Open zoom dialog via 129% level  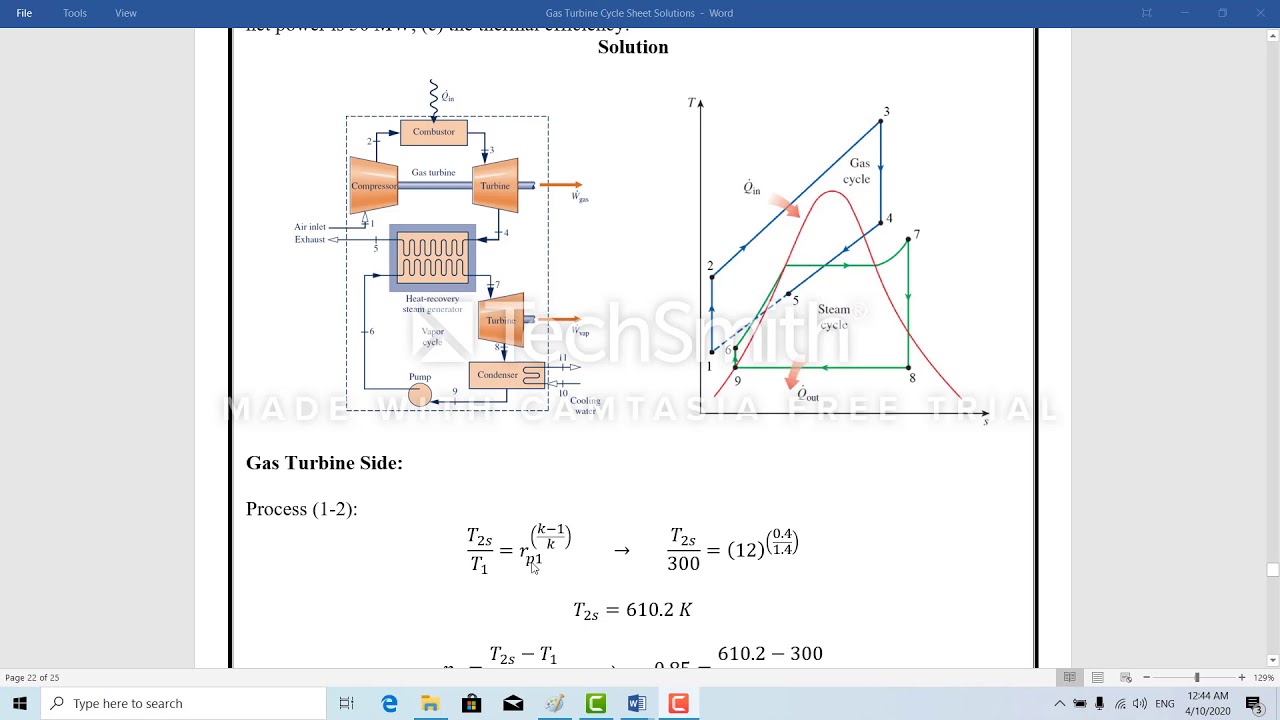click(1264, 677)
